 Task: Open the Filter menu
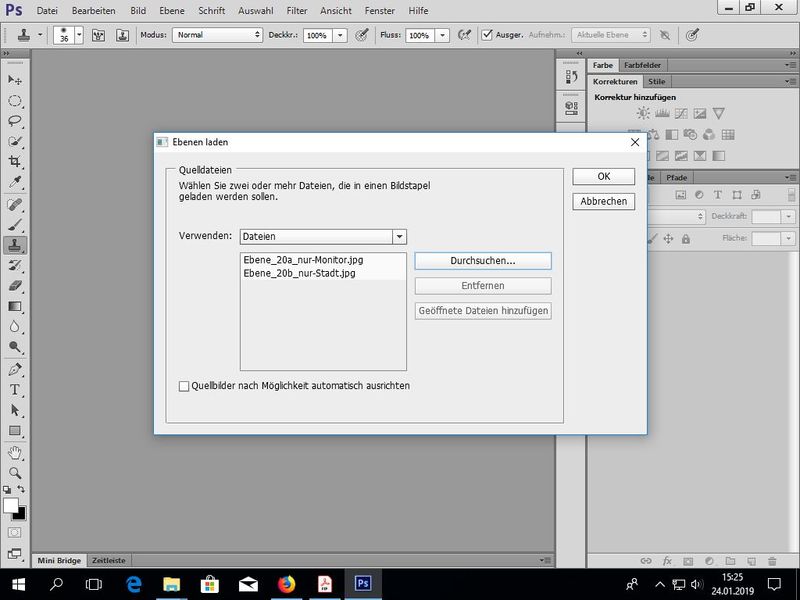pyautogui.click(x=297, y=10)
